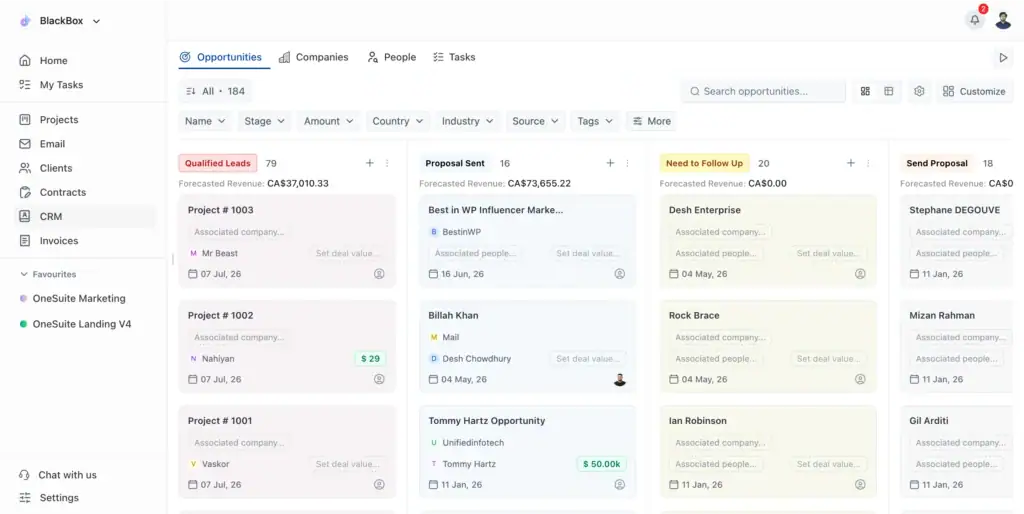Collapse the Favourites section
Screen dimensions: 1024x514
[48, 274]
